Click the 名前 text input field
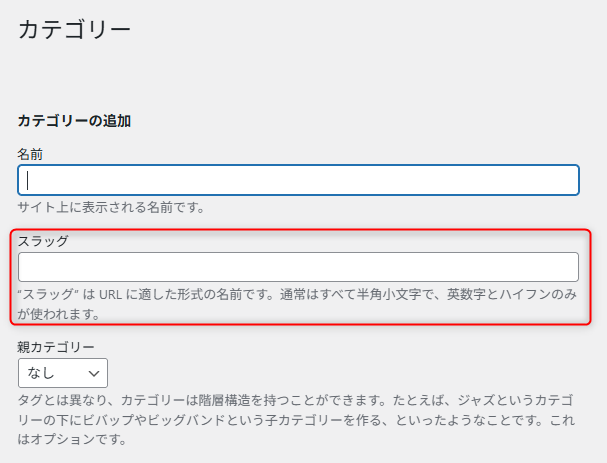The height and width of the screenshot is (463, 607). [x=298, y=180]
